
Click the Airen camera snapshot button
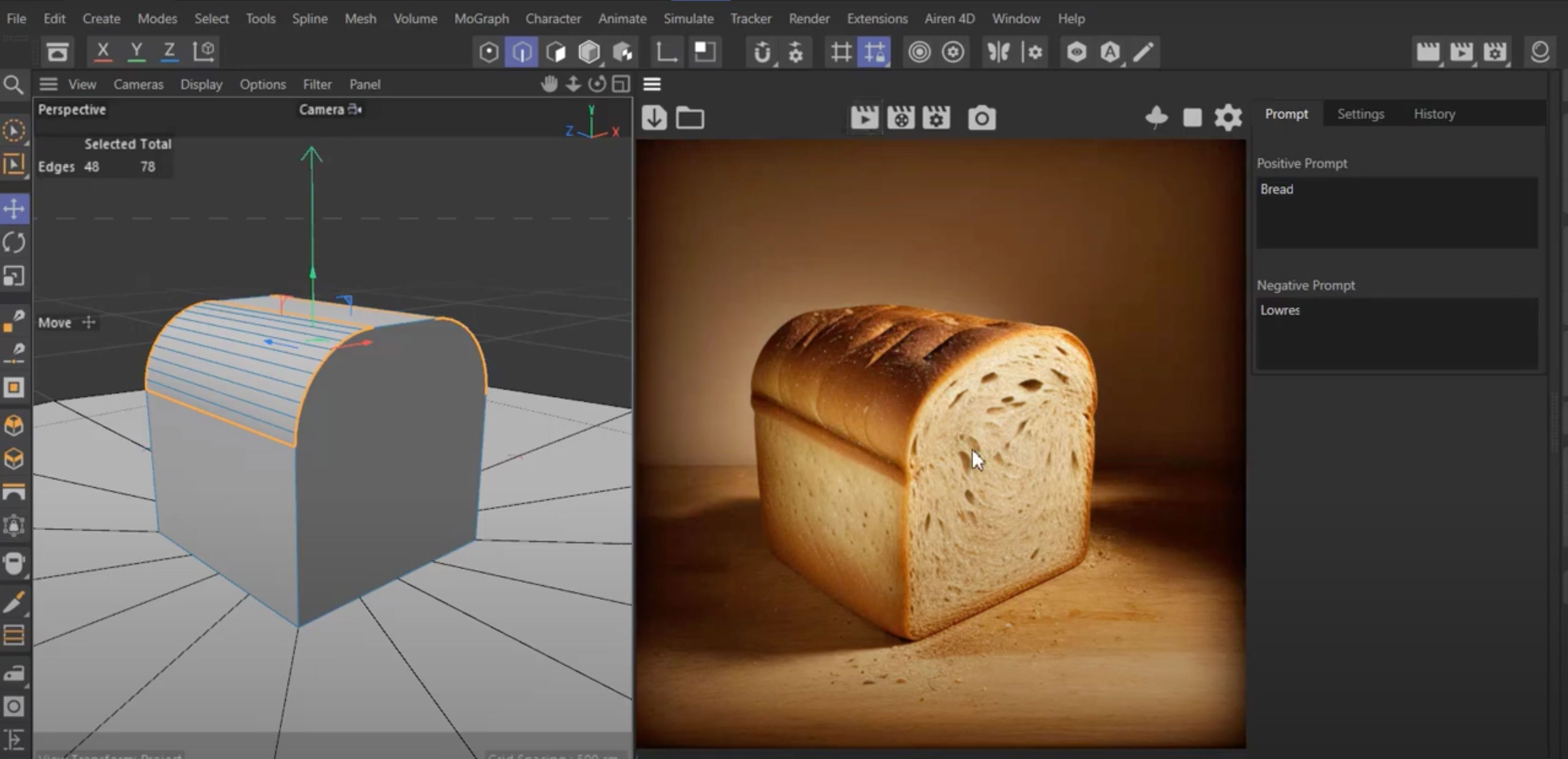pos(981,118)
